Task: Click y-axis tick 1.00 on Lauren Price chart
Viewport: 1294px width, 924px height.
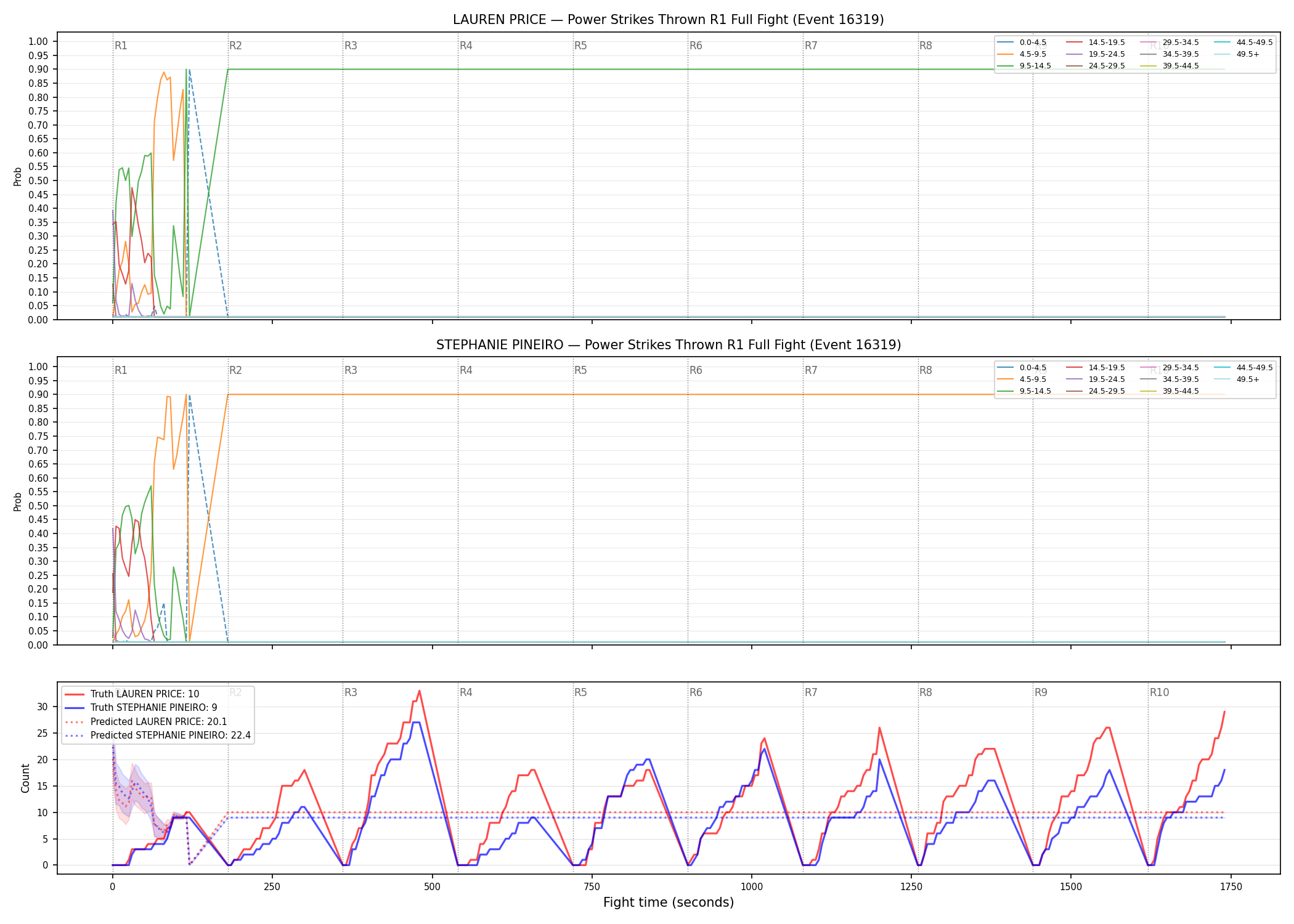Action: point(38,42)
